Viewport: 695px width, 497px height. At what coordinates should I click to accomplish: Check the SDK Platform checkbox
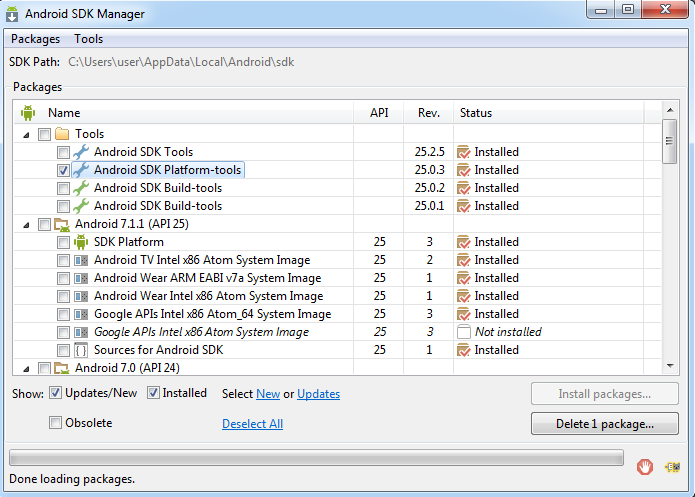pos(63,242)
